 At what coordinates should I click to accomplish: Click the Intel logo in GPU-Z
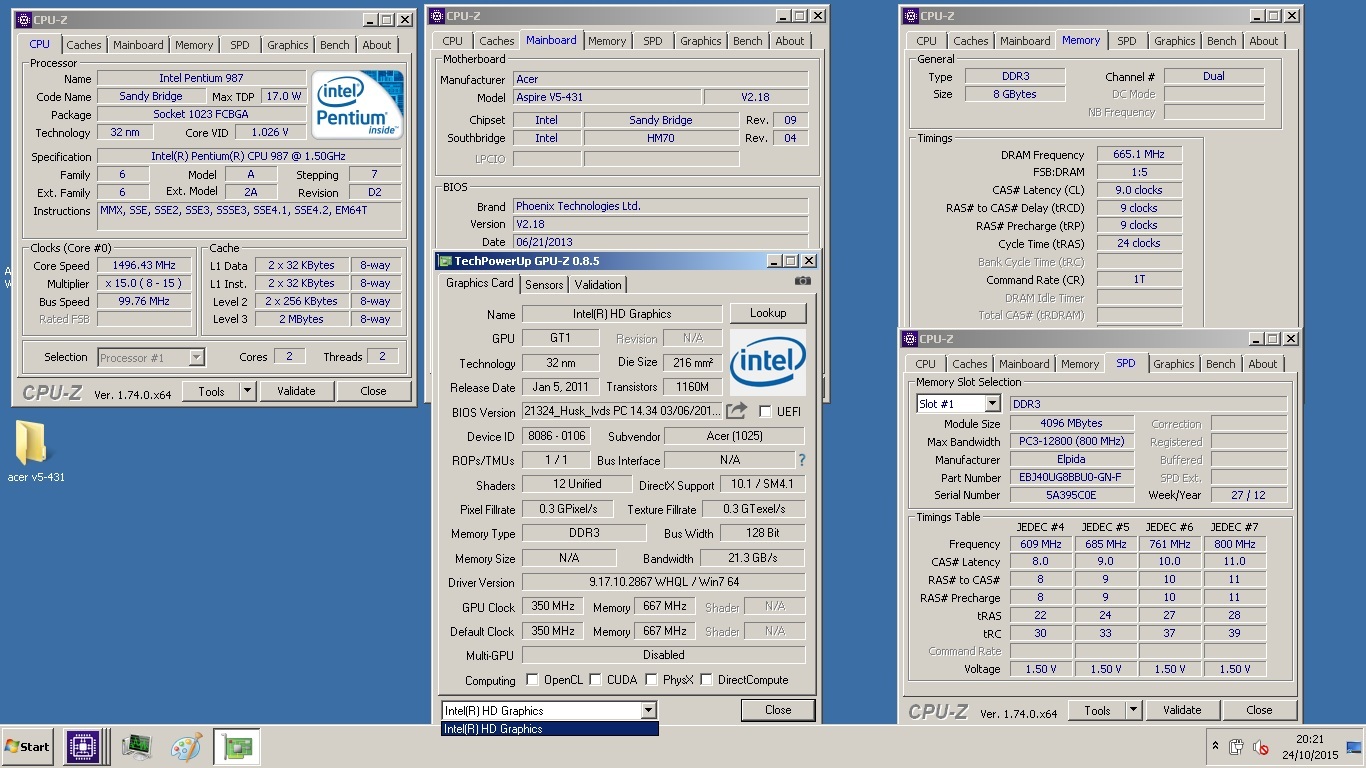768,364
